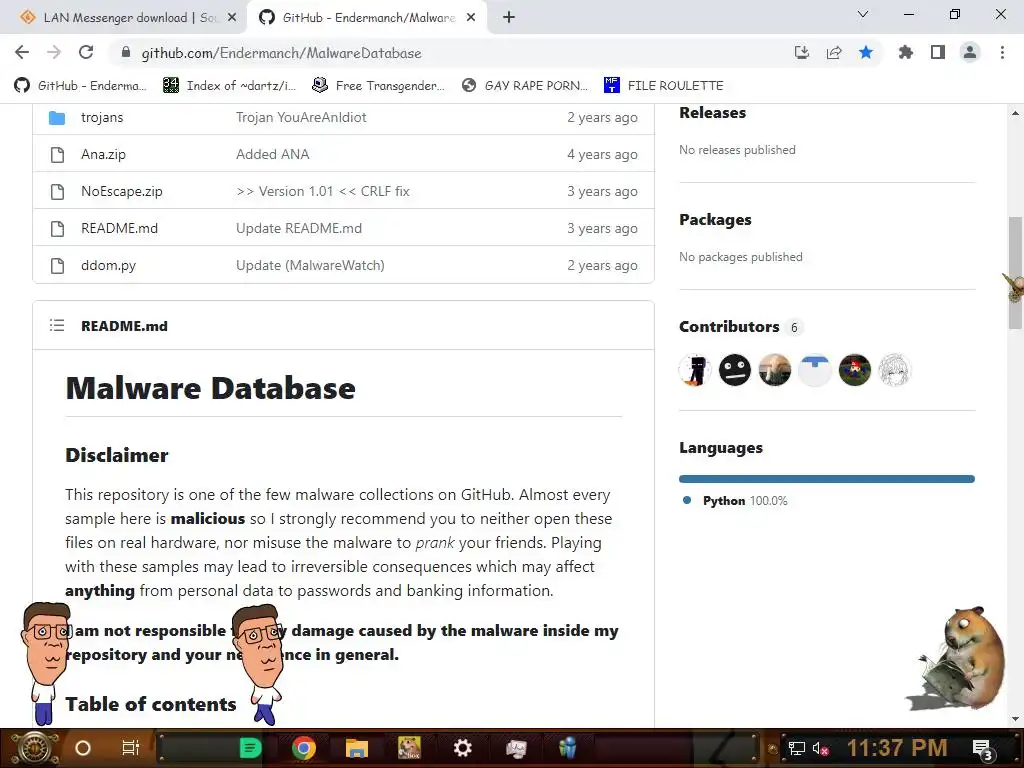
Task: Open README.md in the file list
Action: point(120,229)
